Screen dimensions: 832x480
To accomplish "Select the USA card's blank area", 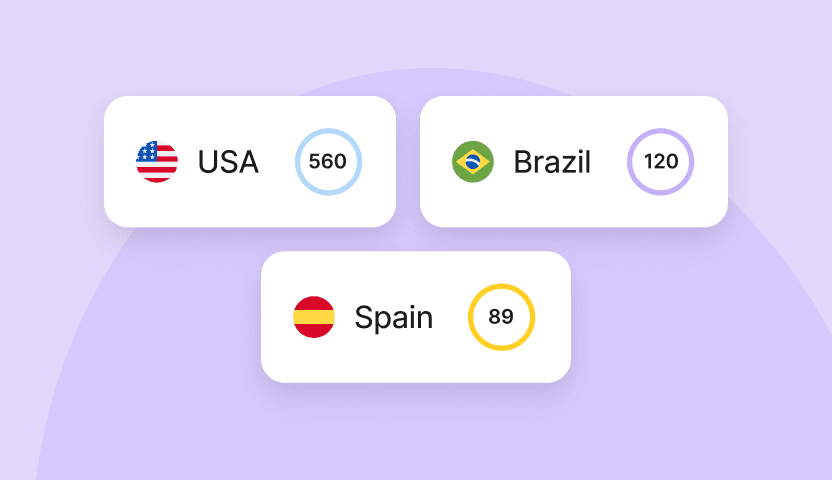I will 249,210.
